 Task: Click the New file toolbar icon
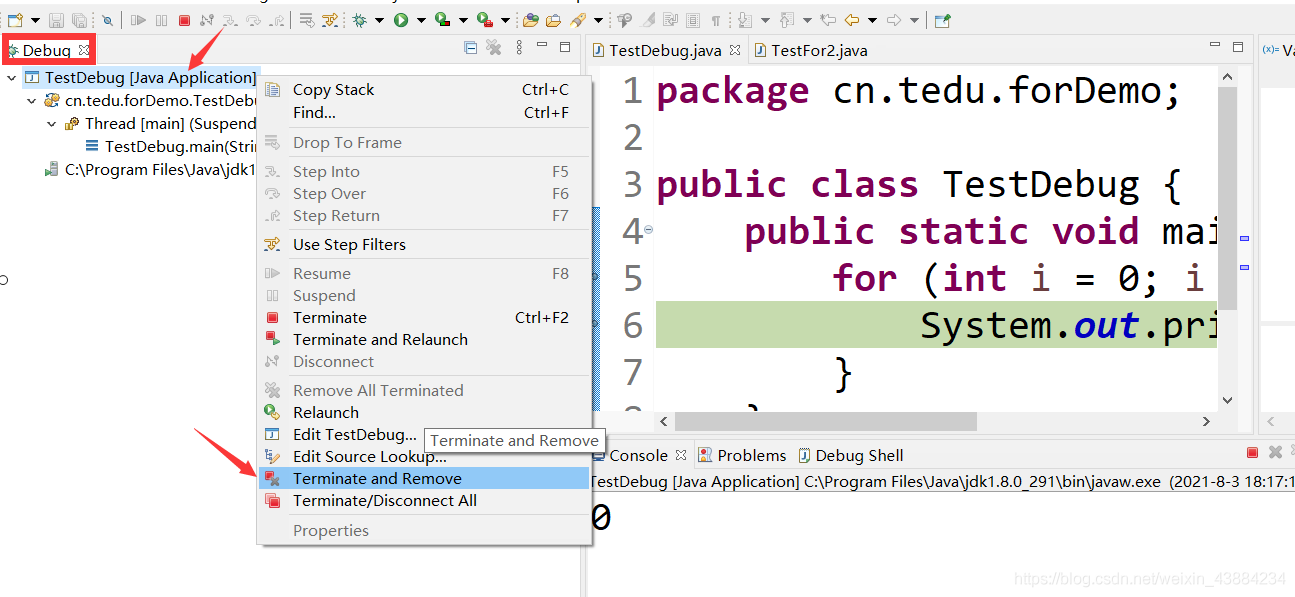click(x=15, y=20)
